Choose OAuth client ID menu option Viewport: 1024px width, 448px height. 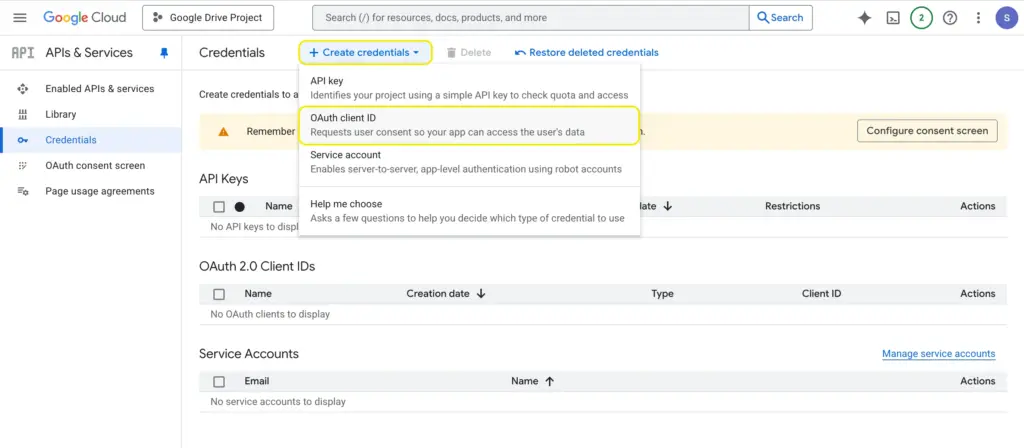click(x=469, y=125)
